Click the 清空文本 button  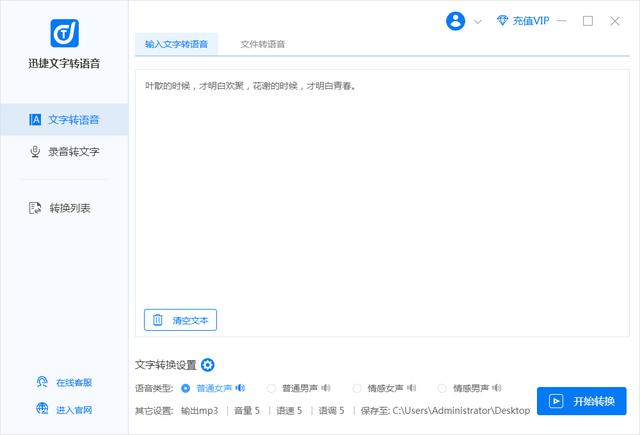click(x=180, y=320)
